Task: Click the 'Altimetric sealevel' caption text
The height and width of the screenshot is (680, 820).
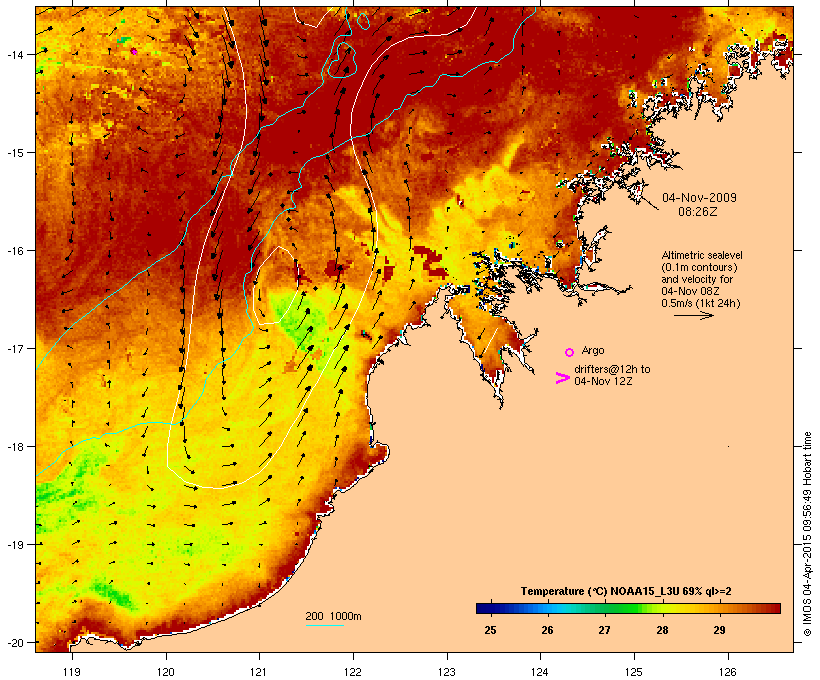Action: [702, 255]
